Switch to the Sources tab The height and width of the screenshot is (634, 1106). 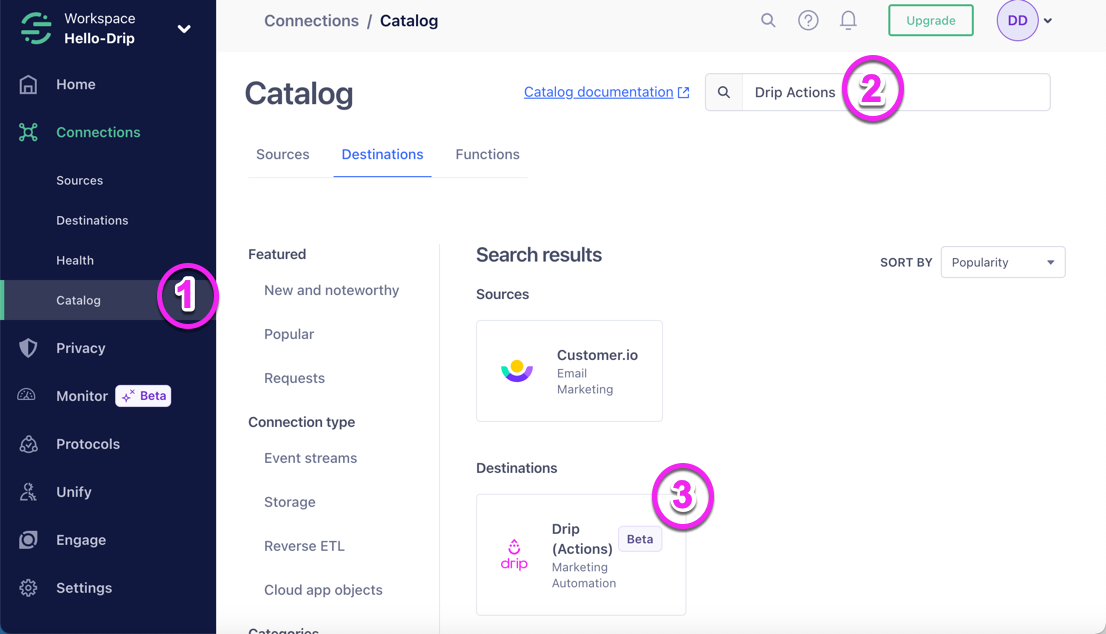point(283,154)
